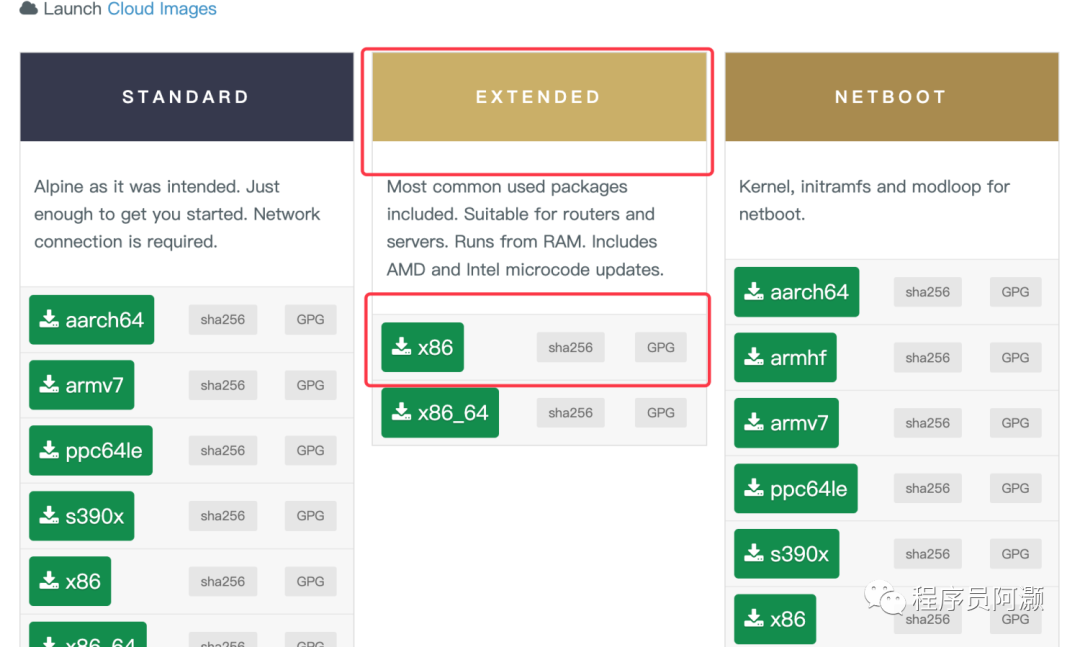This screenshot has width=1080, height=647.
Task: Open GPG signature for Extended x86
Action: [x=661, y=347]
